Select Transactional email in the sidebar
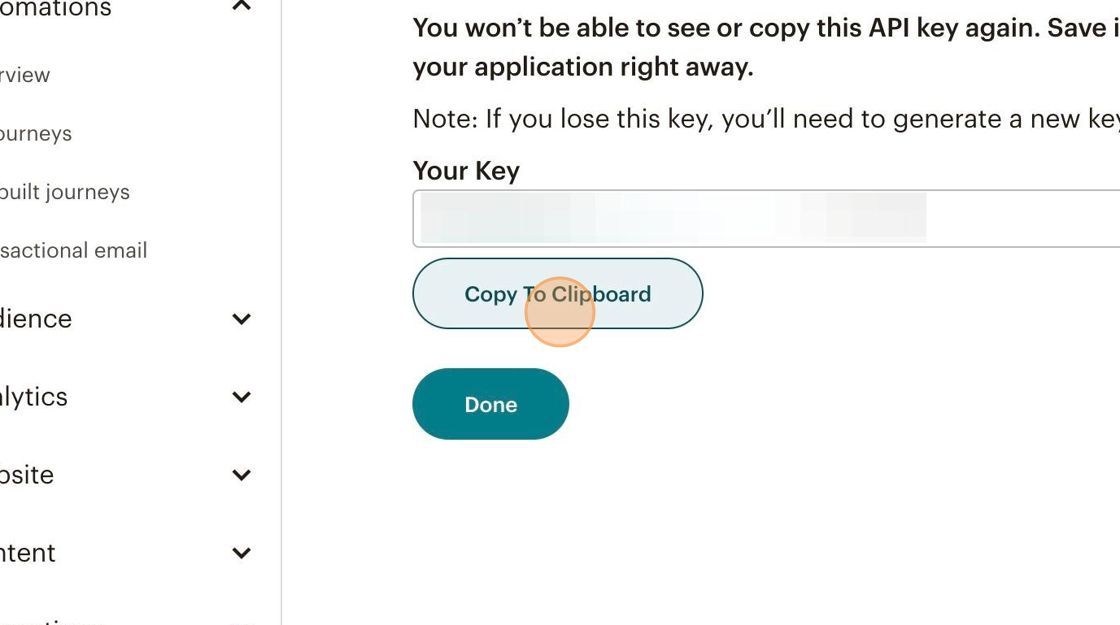 click(73, 251)
